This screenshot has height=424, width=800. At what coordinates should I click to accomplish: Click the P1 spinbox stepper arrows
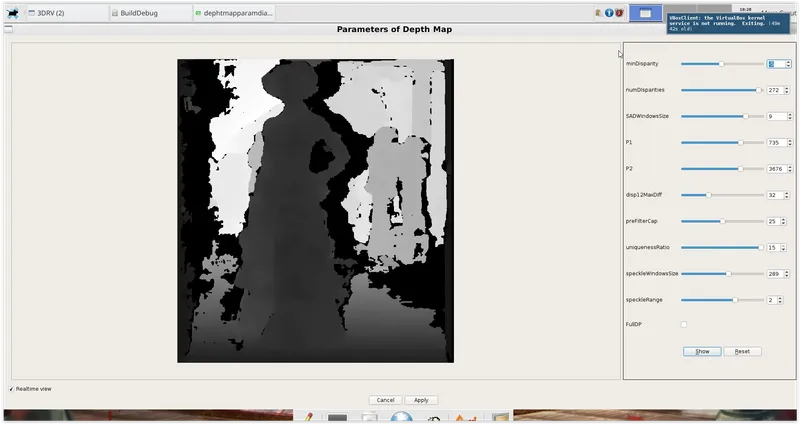pos(790,142)
